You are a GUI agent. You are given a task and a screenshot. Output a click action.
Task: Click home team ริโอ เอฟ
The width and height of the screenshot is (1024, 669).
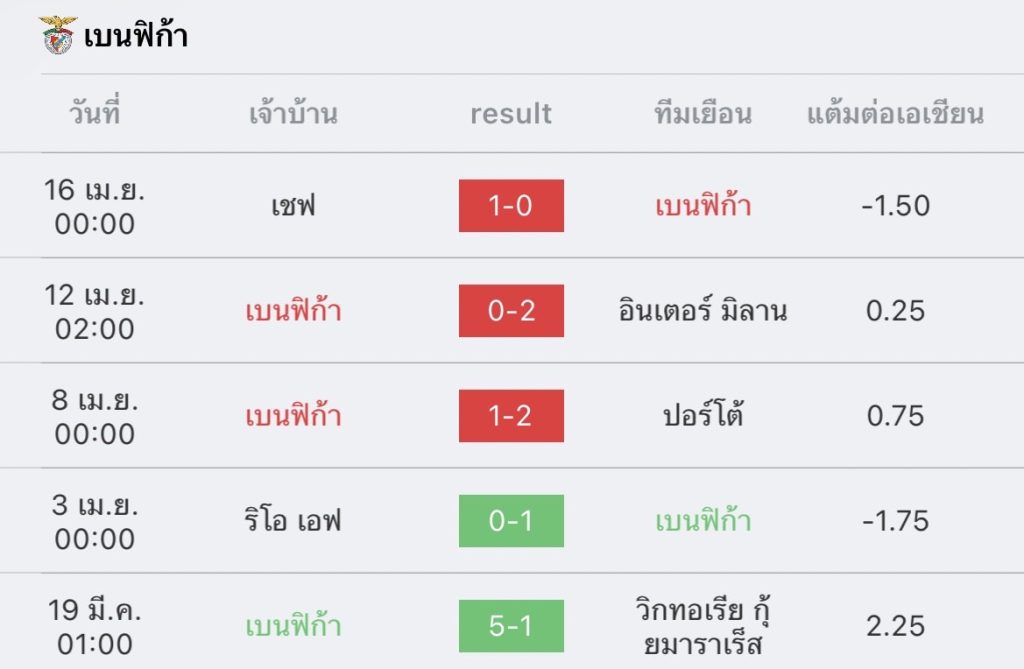293,521
